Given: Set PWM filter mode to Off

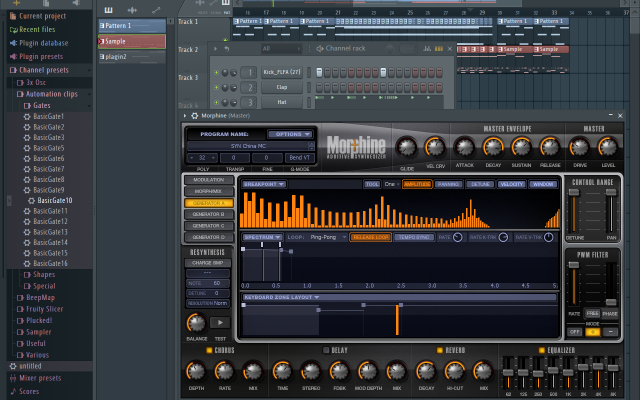Looking at the screenshot, I should click(574, 332).
